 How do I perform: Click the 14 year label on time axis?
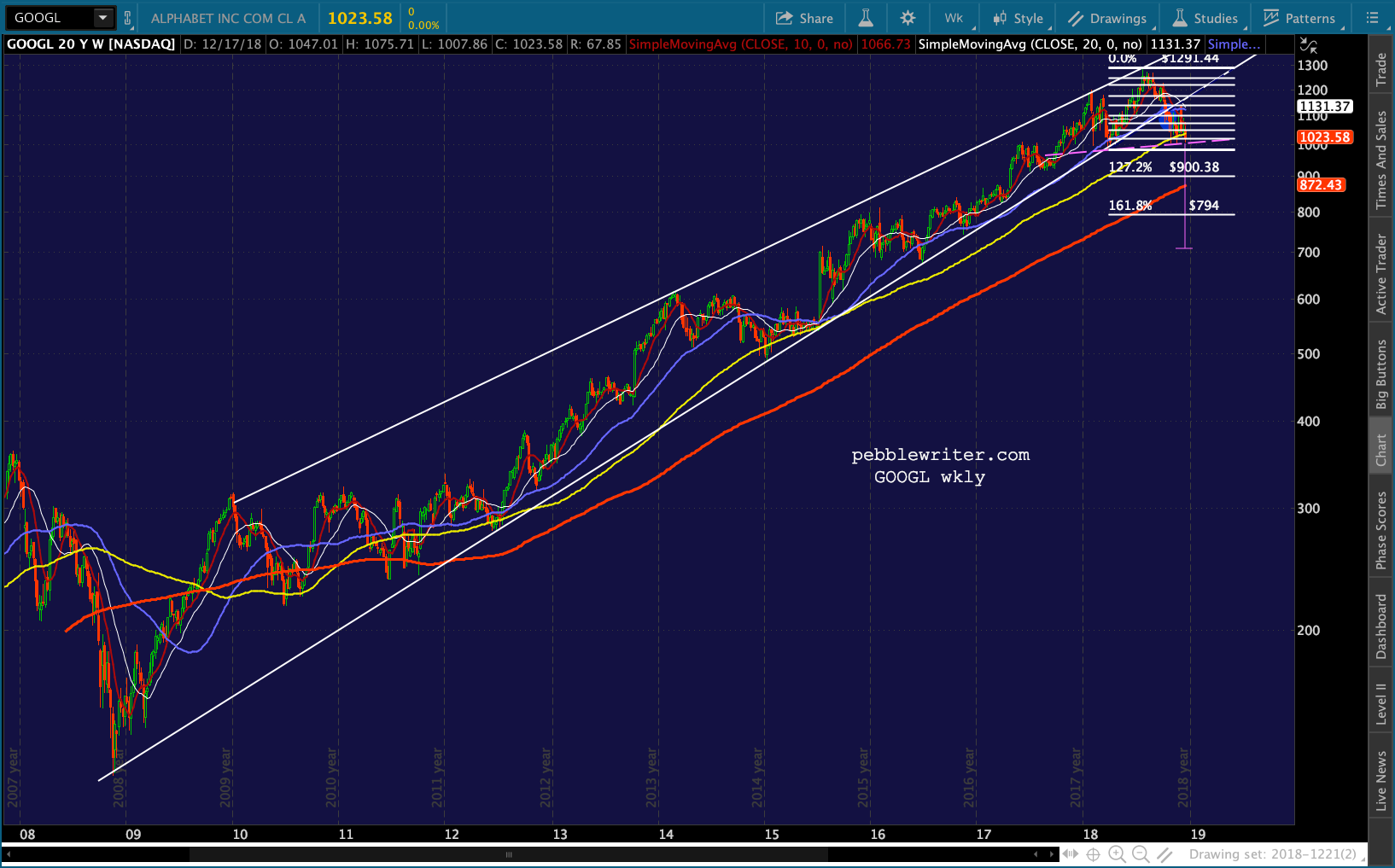click(666, 835)
